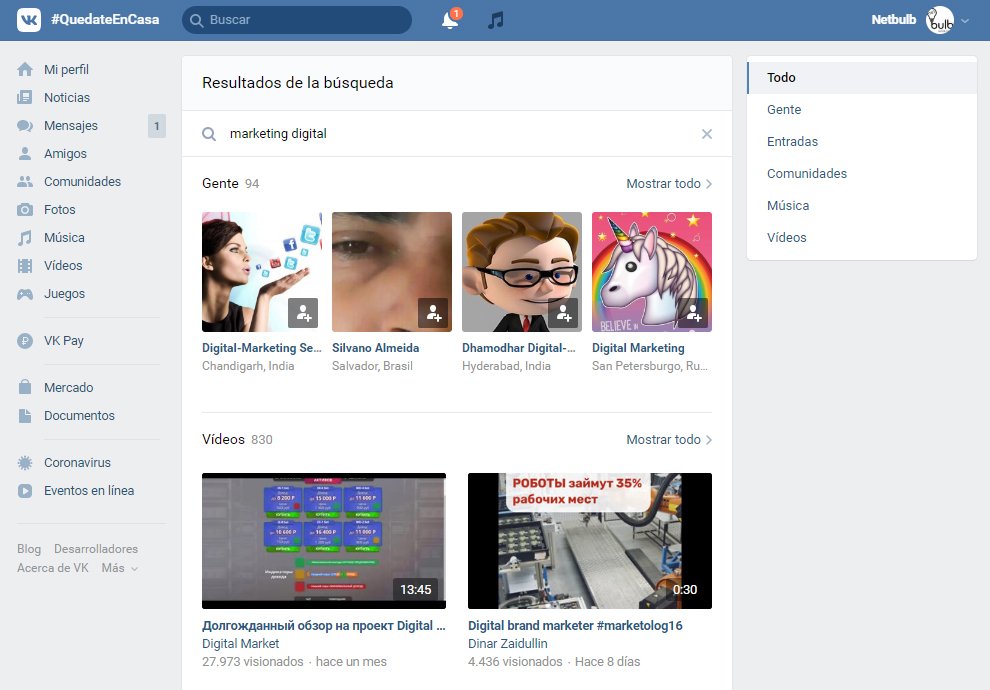Expand the Netbulb profile dropdown menu
This screenshot has height=690, width=990.
point(963,20)
